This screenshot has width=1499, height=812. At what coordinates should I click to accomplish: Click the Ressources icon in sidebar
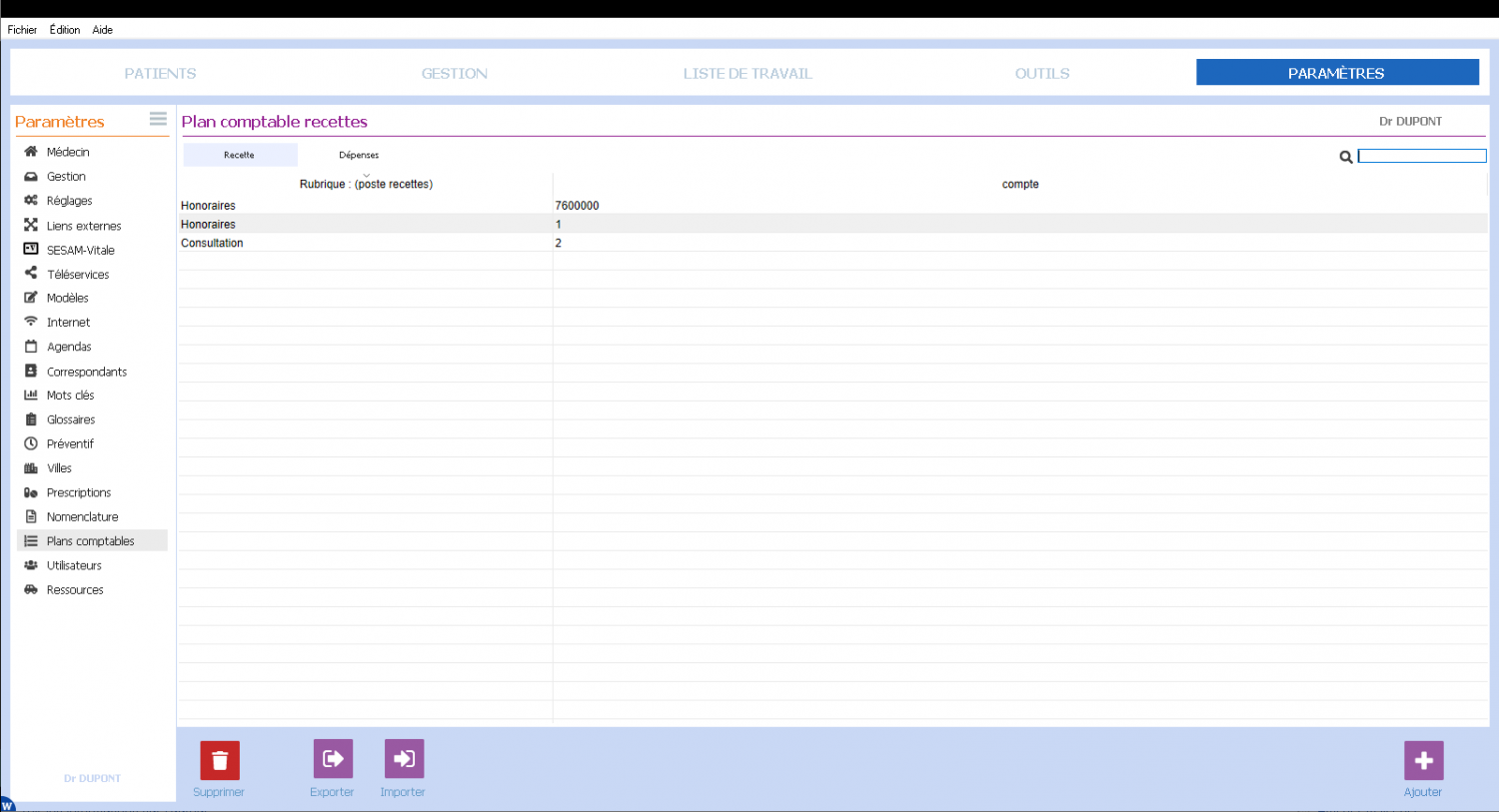31,589
